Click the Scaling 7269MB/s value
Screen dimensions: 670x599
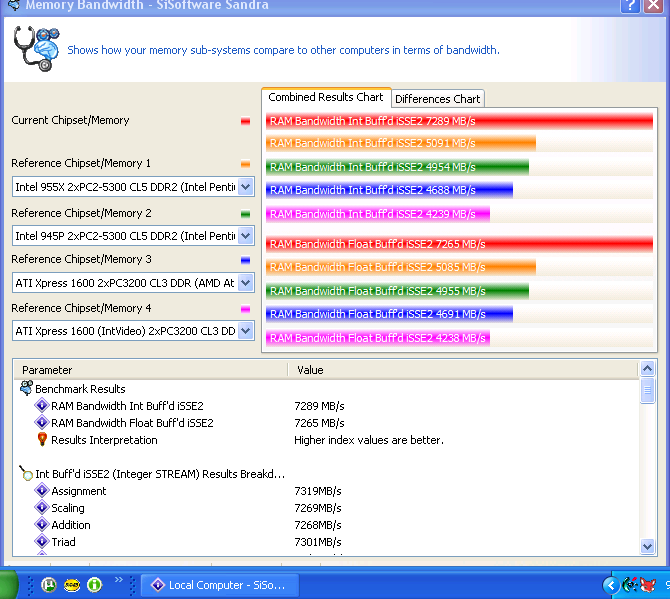coord(318,508)
